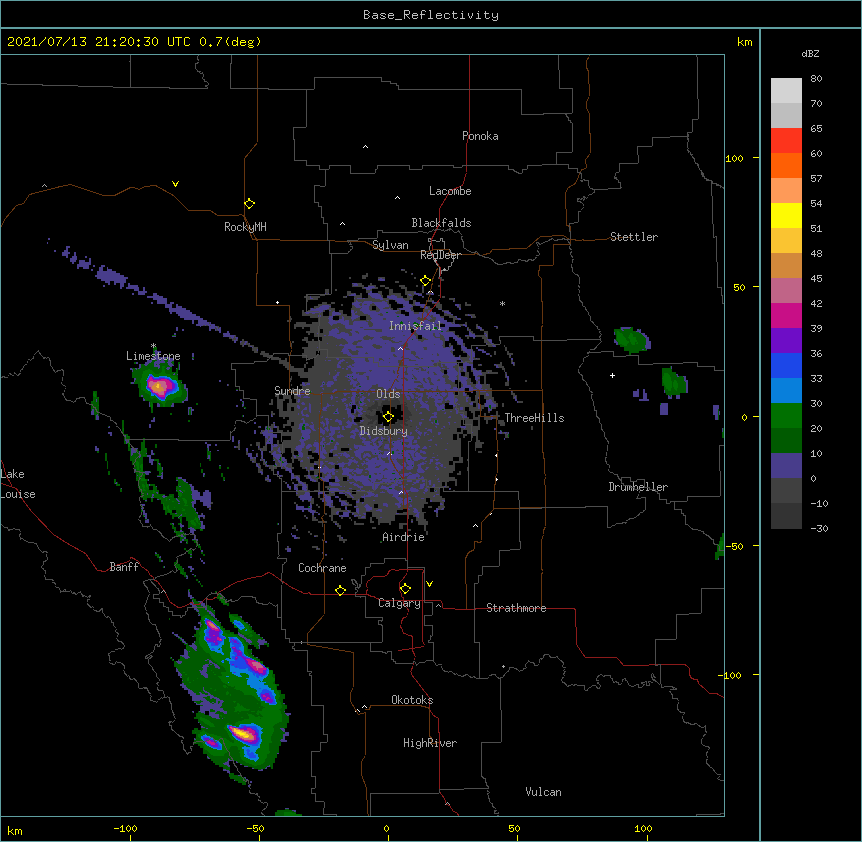
Task: Click the intense storm cell south of Limestone
Action: (x=159, y=387)
